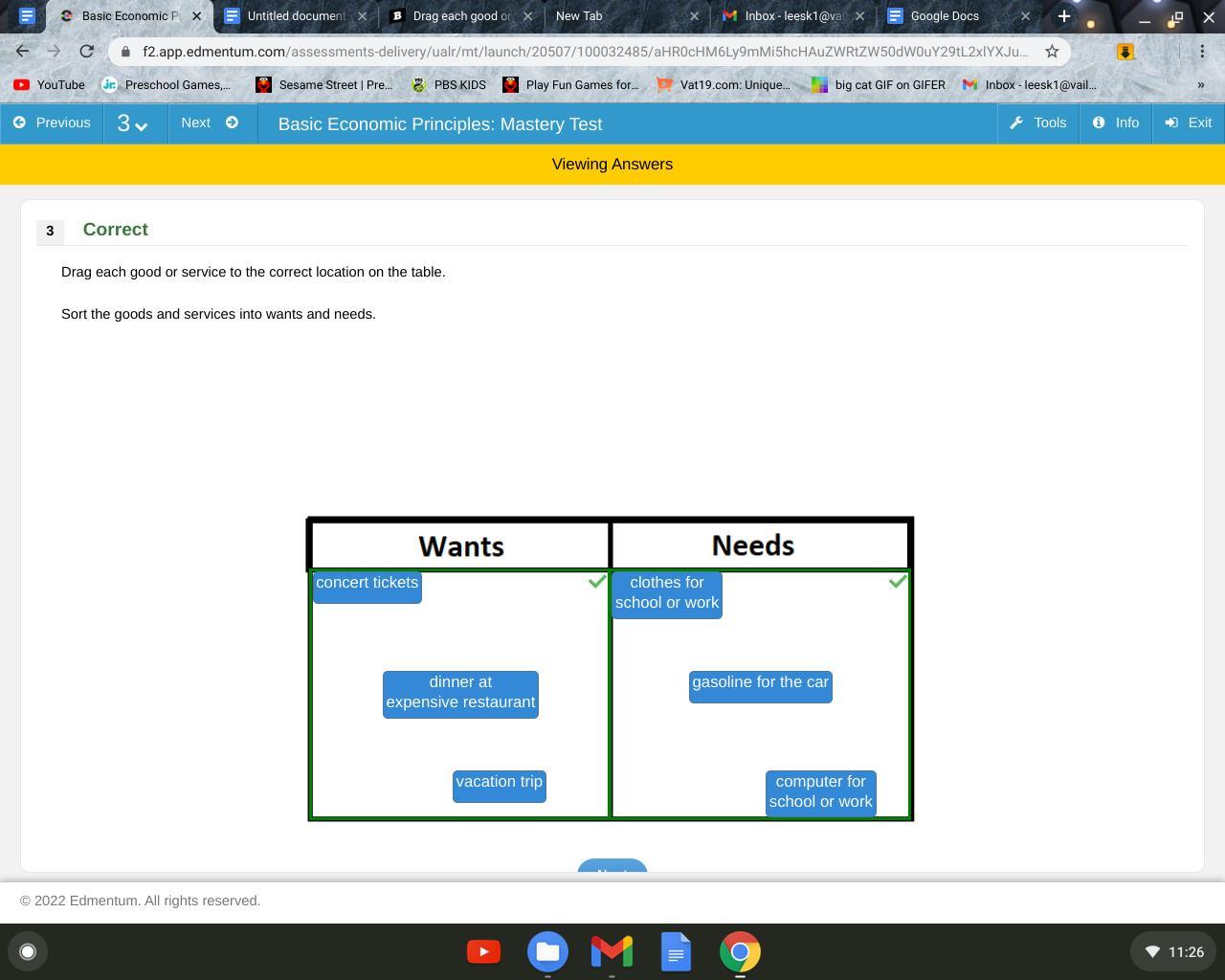1225x980 pixels.
Task: Click the Viewing Answers banner text
Action: [x=612, y=165]
